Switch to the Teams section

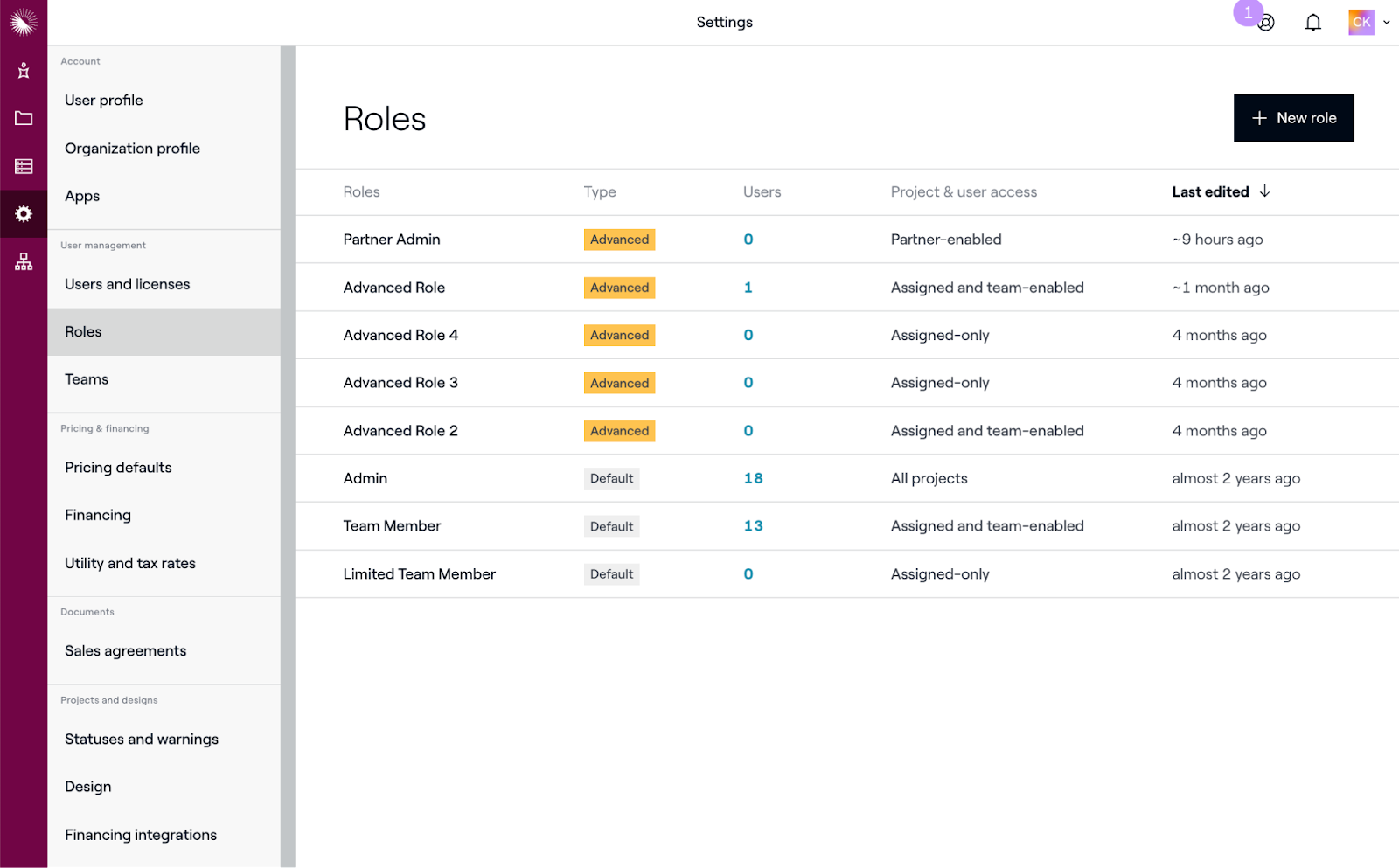tap(86, 378)
